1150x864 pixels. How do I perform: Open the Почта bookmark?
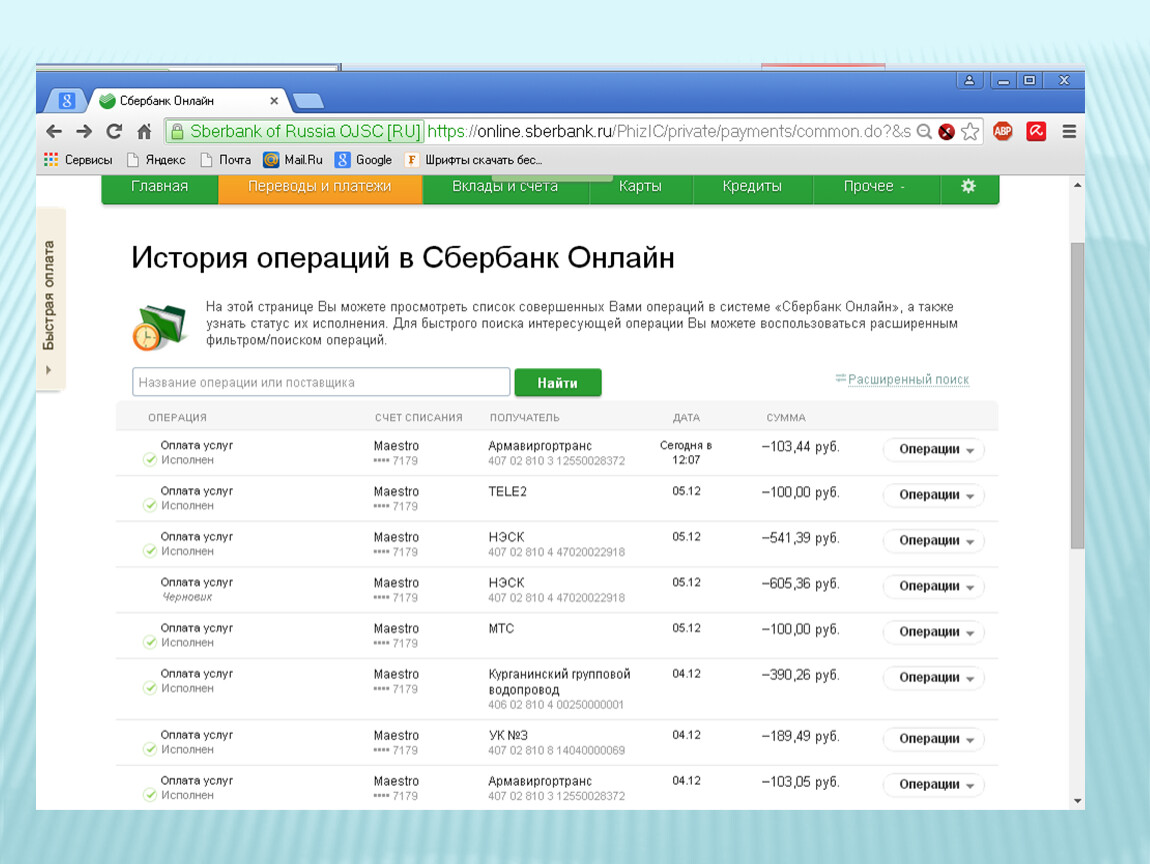226,160
